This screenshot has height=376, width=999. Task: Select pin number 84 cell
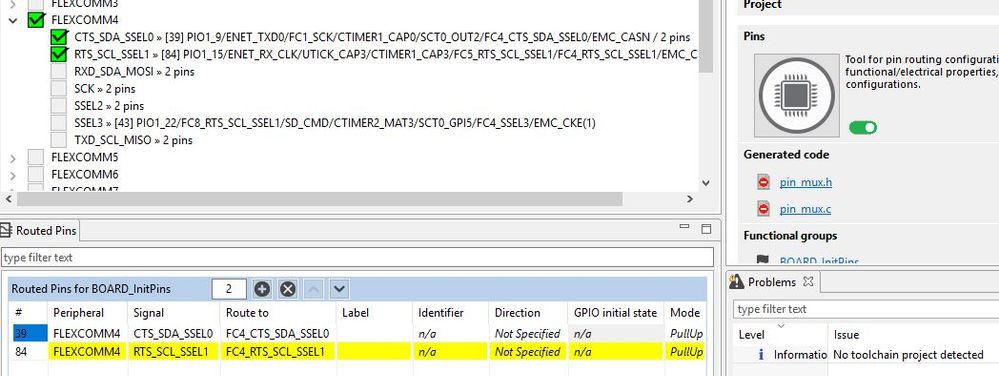tap(30, 352)
